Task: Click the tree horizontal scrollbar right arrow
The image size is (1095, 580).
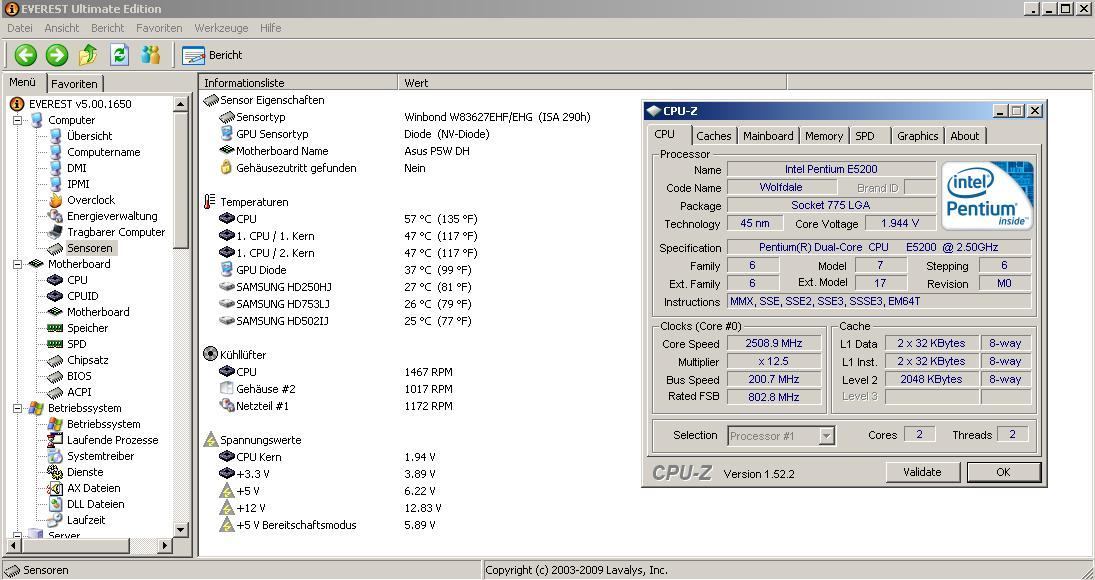Action: click(165, 545)
